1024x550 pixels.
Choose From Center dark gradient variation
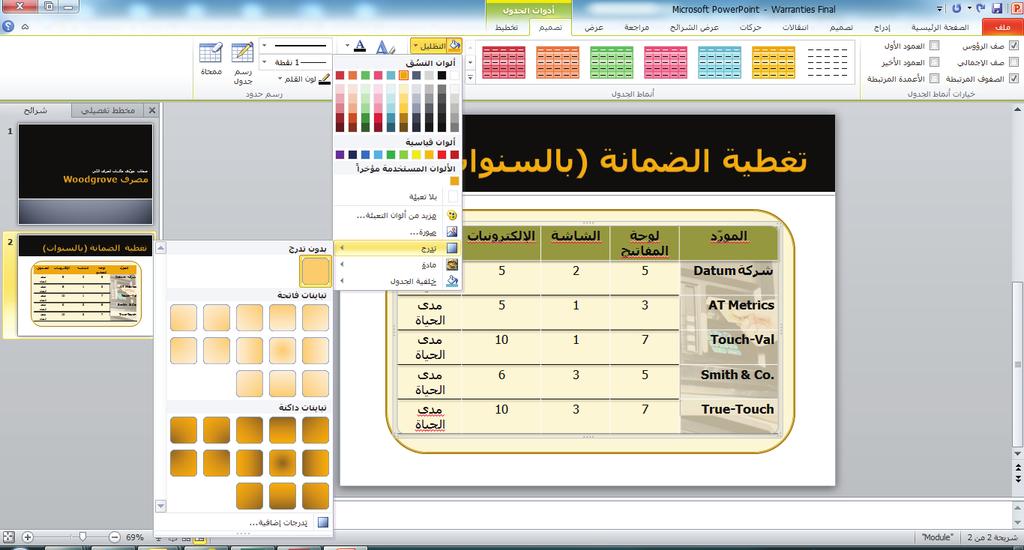[x=282, y=463]
